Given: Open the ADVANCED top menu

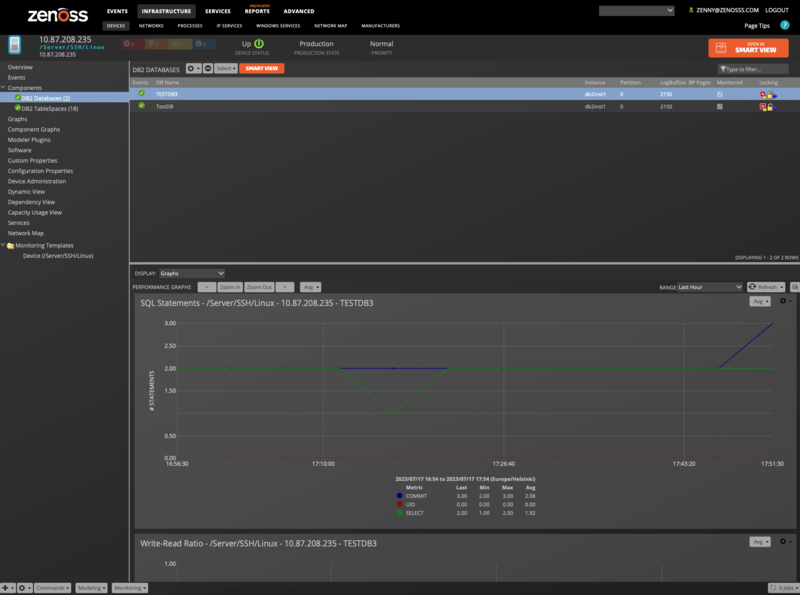Looking at the screenshot, I should tap(299, 11).
